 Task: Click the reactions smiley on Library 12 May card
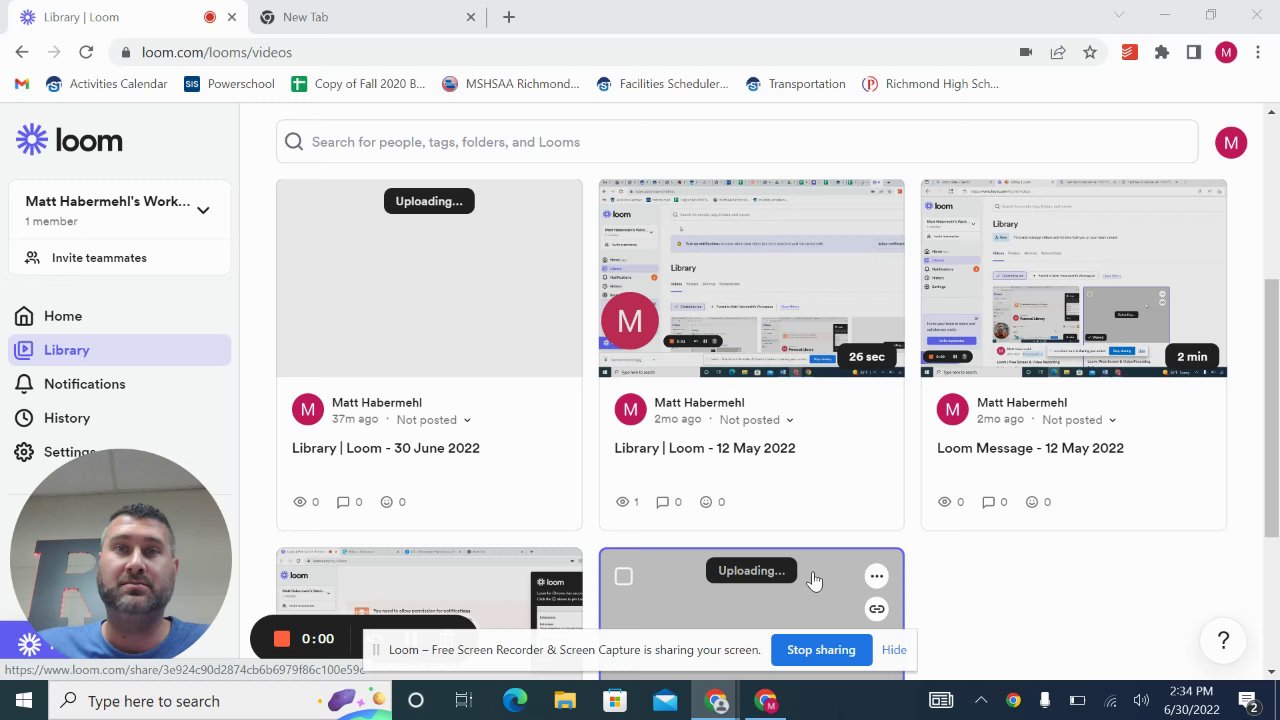[x=706, y=502]
